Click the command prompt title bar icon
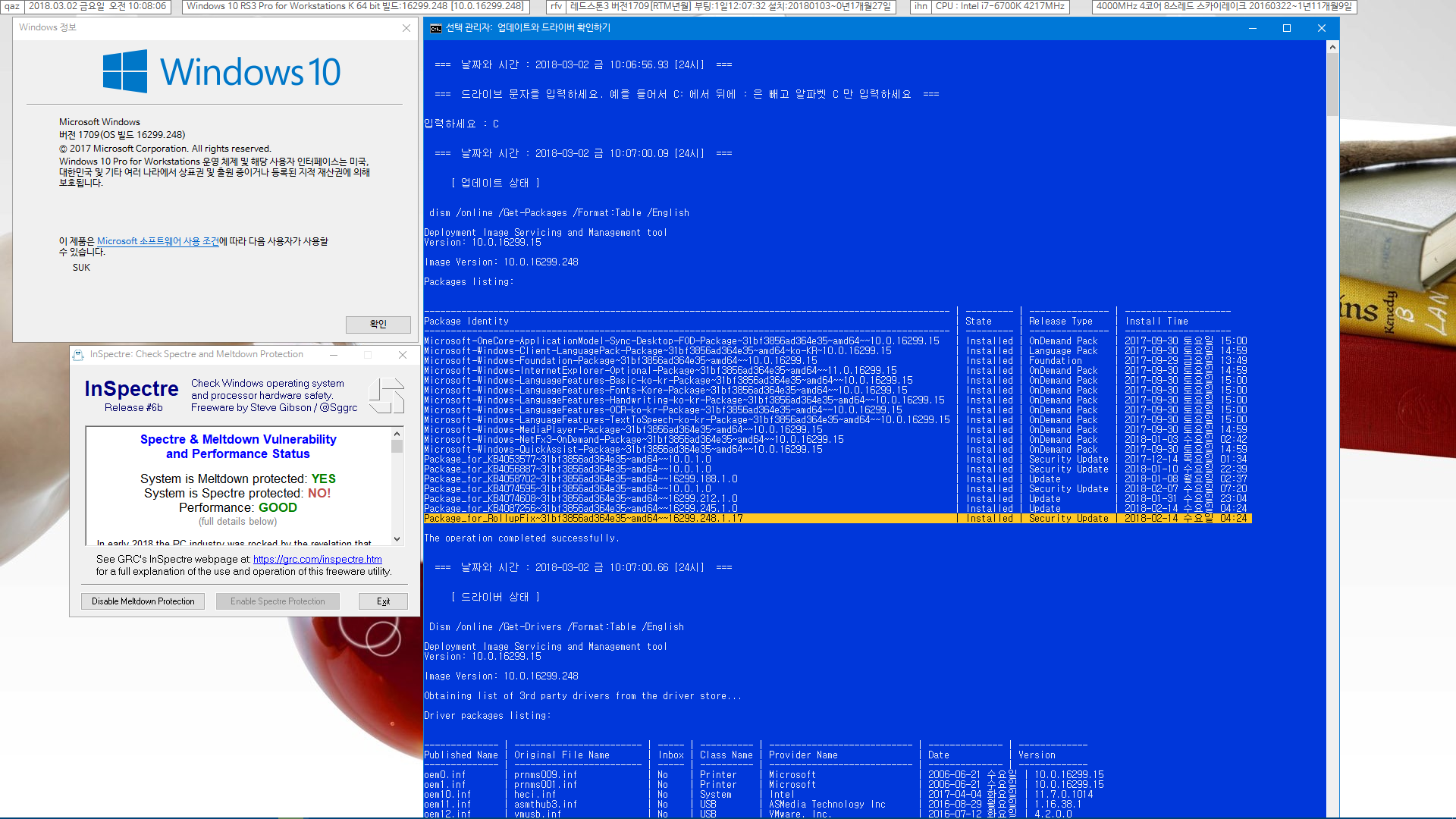 pos(436,28)
